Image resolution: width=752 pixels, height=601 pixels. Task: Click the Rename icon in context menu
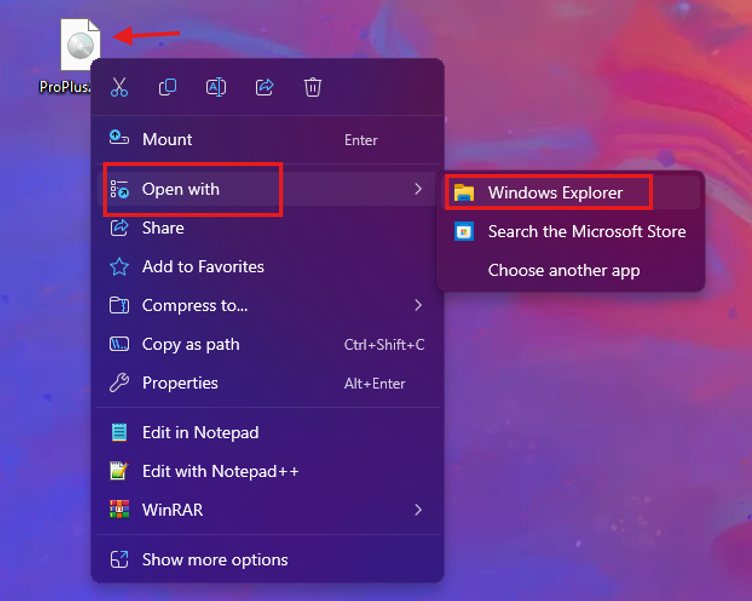pyautogui.click(x=216, y=87)
